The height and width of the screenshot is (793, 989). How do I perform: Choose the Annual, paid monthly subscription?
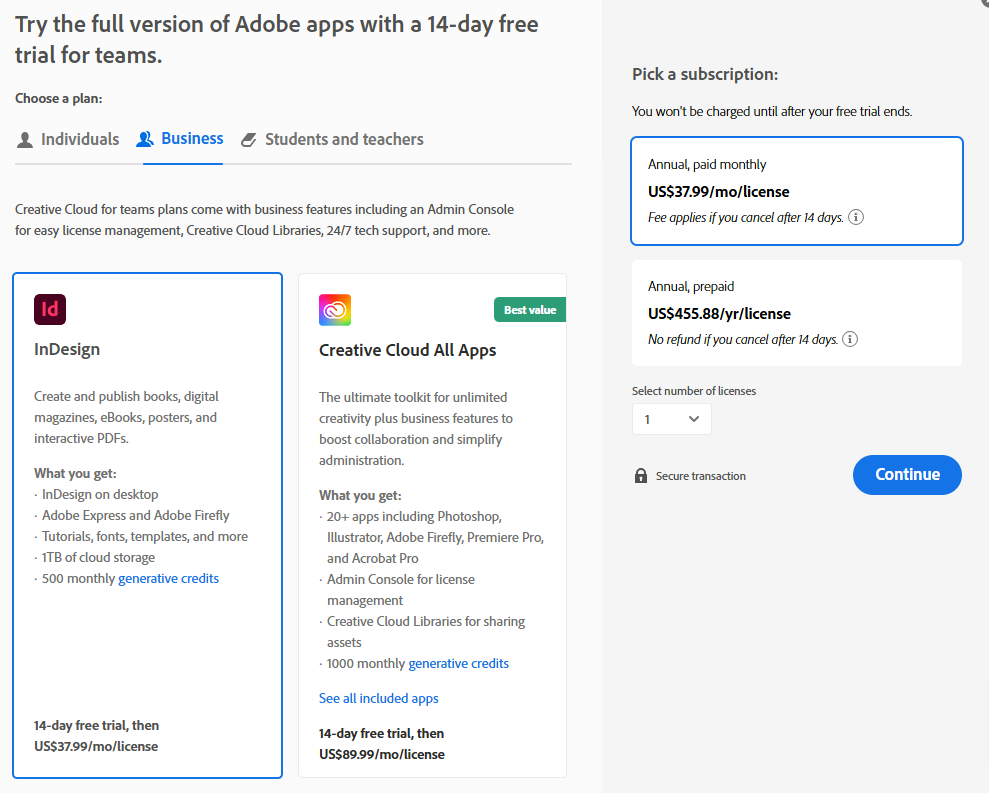[x=797, y=191]
